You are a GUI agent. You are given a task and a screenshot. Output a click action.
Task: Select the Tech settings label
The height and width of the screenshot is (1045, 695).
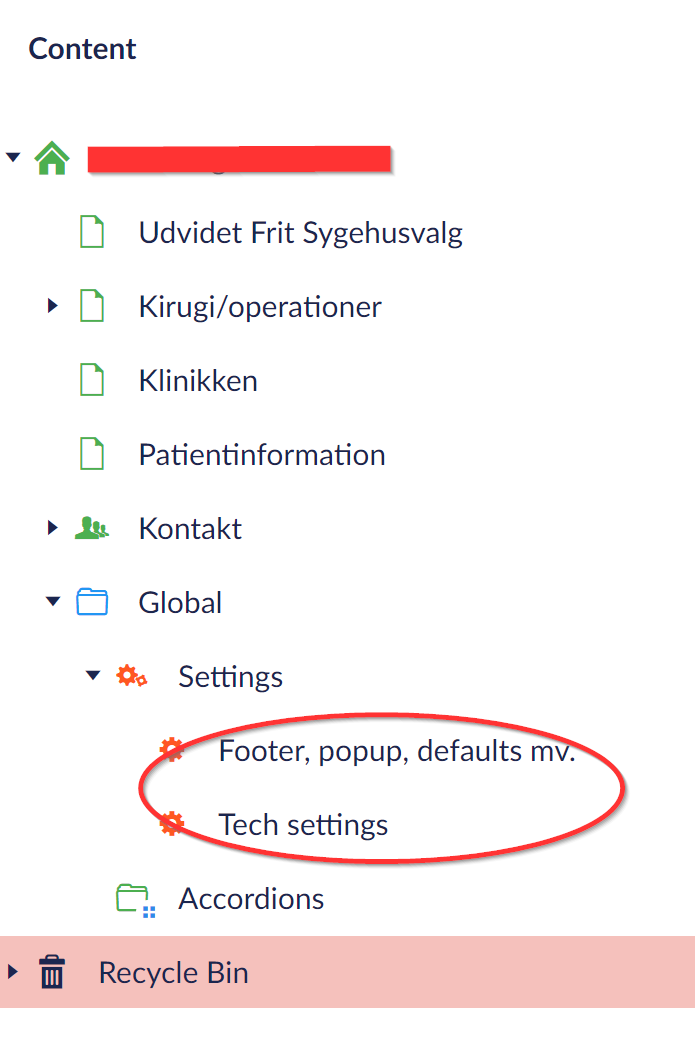303,825
